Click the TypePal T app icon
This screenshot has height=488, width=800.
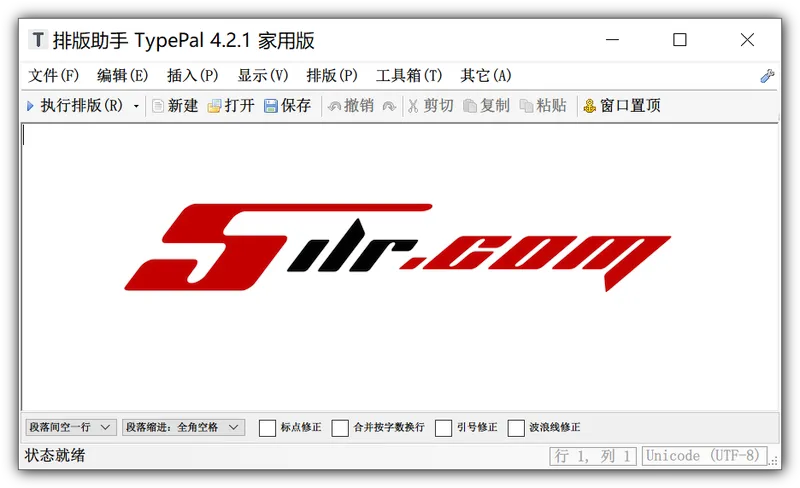pyautogui.click(x=38, y=40)
